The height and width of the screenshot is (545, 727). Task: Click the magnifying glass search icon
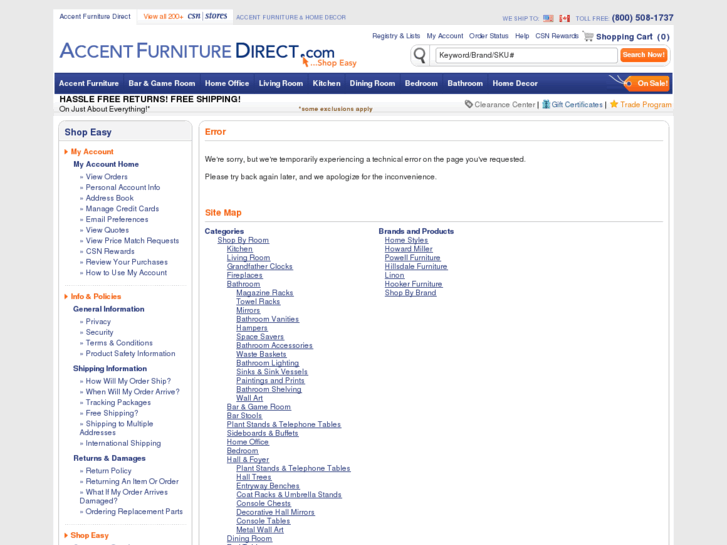420,55
